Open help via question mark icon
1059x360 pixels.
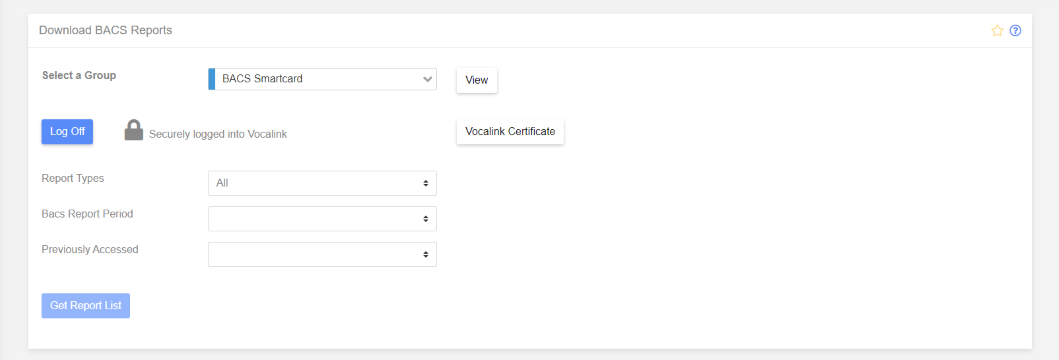(x=1015, y=30)
